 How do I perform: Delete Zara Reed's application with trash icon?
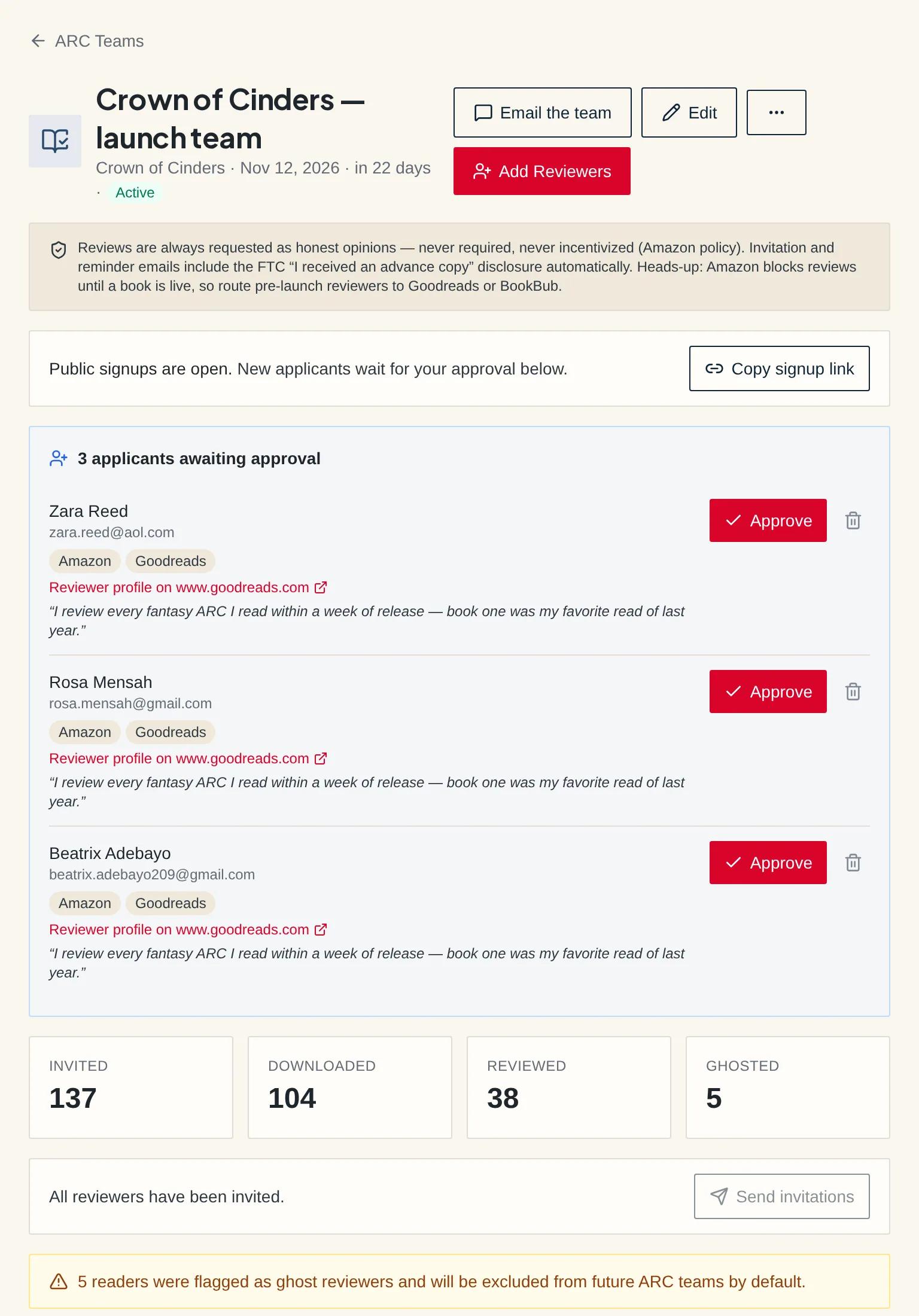(853, 520)
